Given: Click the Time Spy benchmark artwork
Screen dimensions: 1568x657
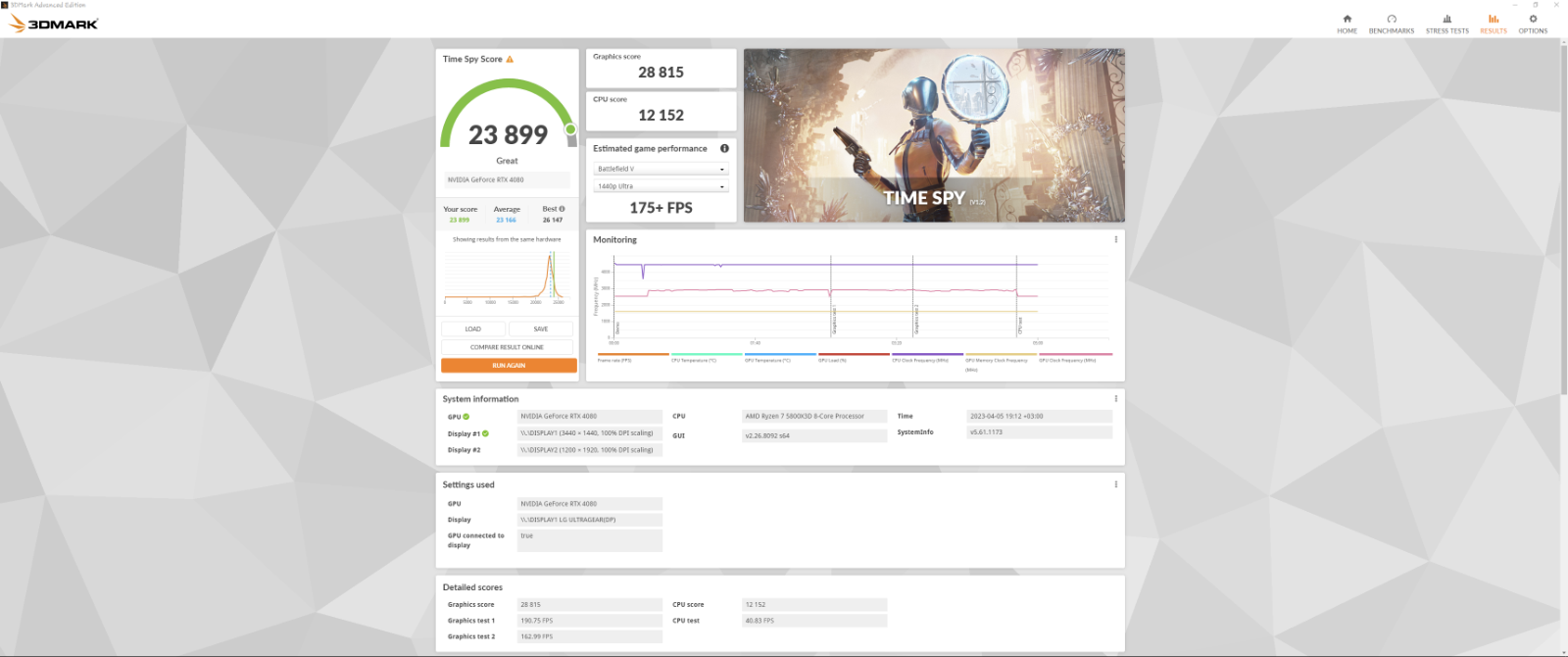Looking at the screenshot, I should [x=934, y=135].
